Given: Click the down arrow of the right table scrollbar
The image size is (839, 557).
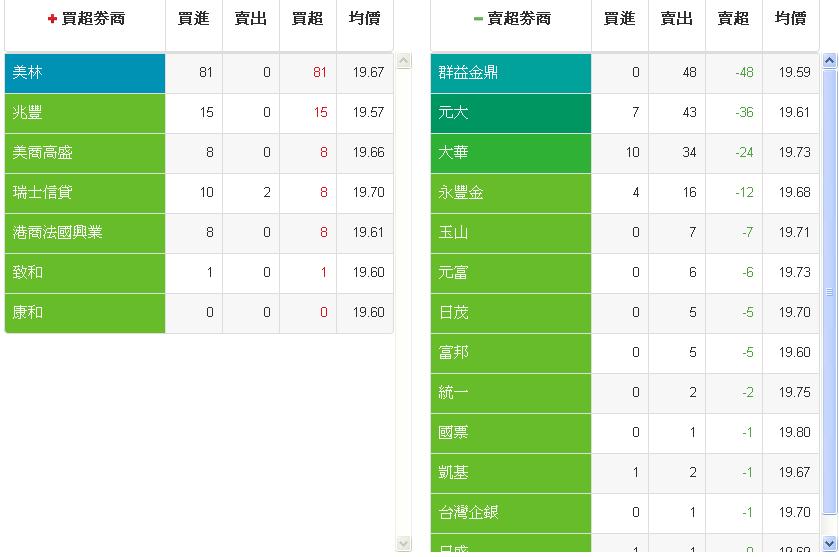Looking at the screenshot, I should point(829,544).
